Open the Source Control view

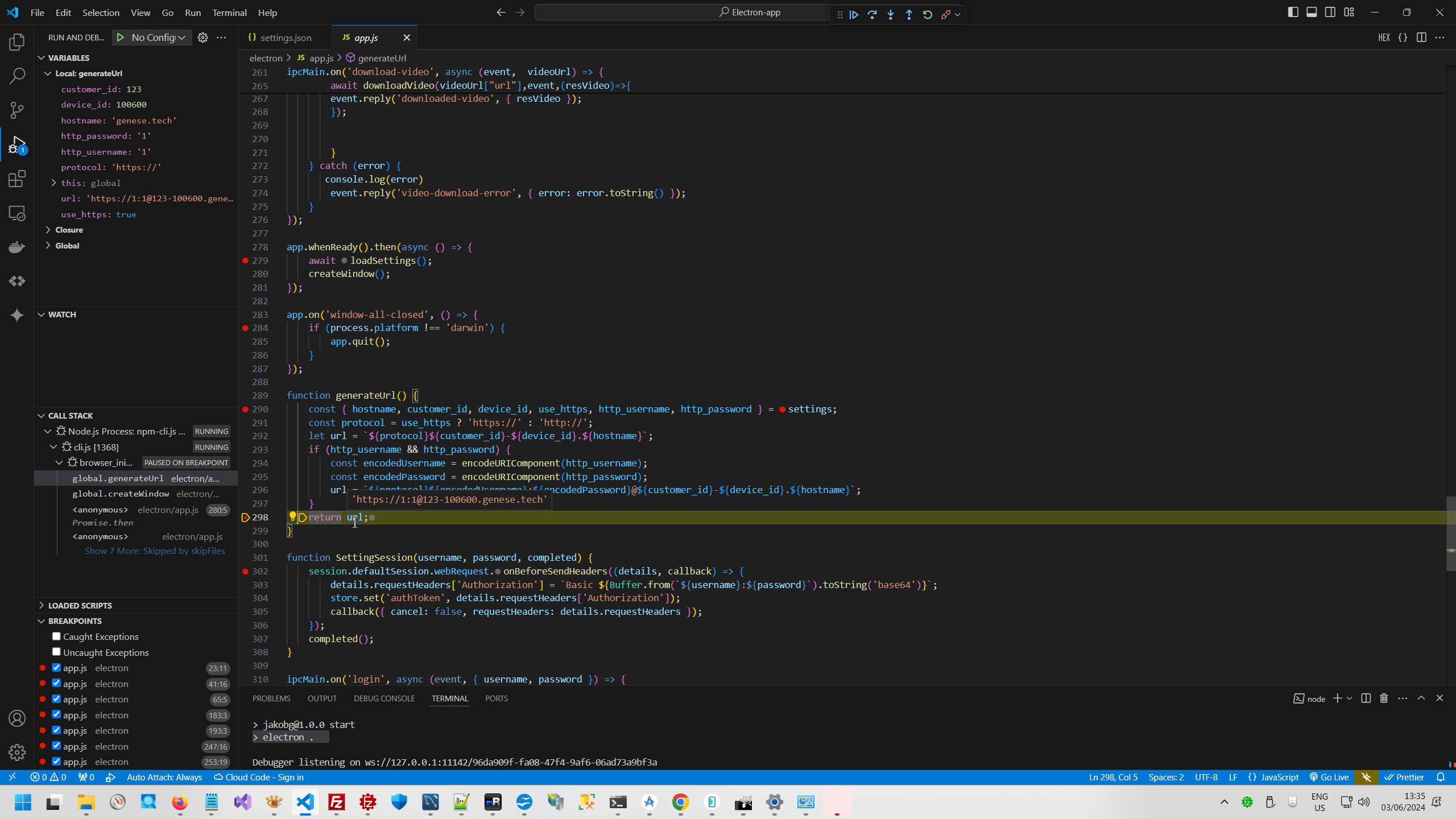pos(17,110)
